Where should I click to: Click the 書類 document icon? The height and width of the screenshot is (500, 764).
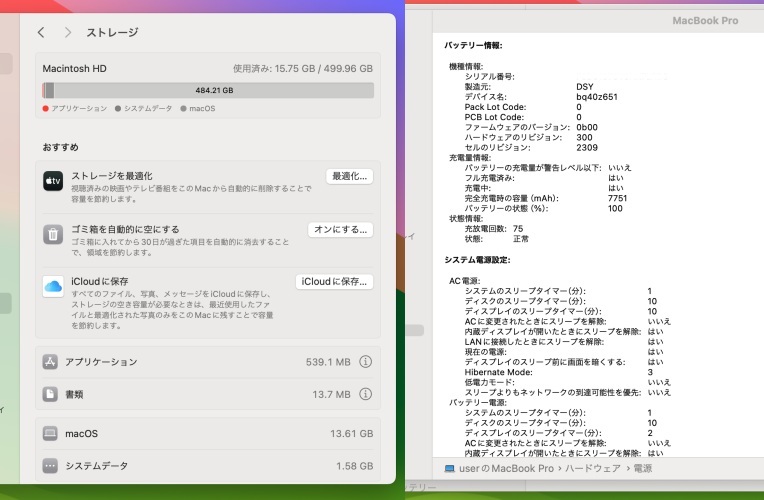[50, 394]
